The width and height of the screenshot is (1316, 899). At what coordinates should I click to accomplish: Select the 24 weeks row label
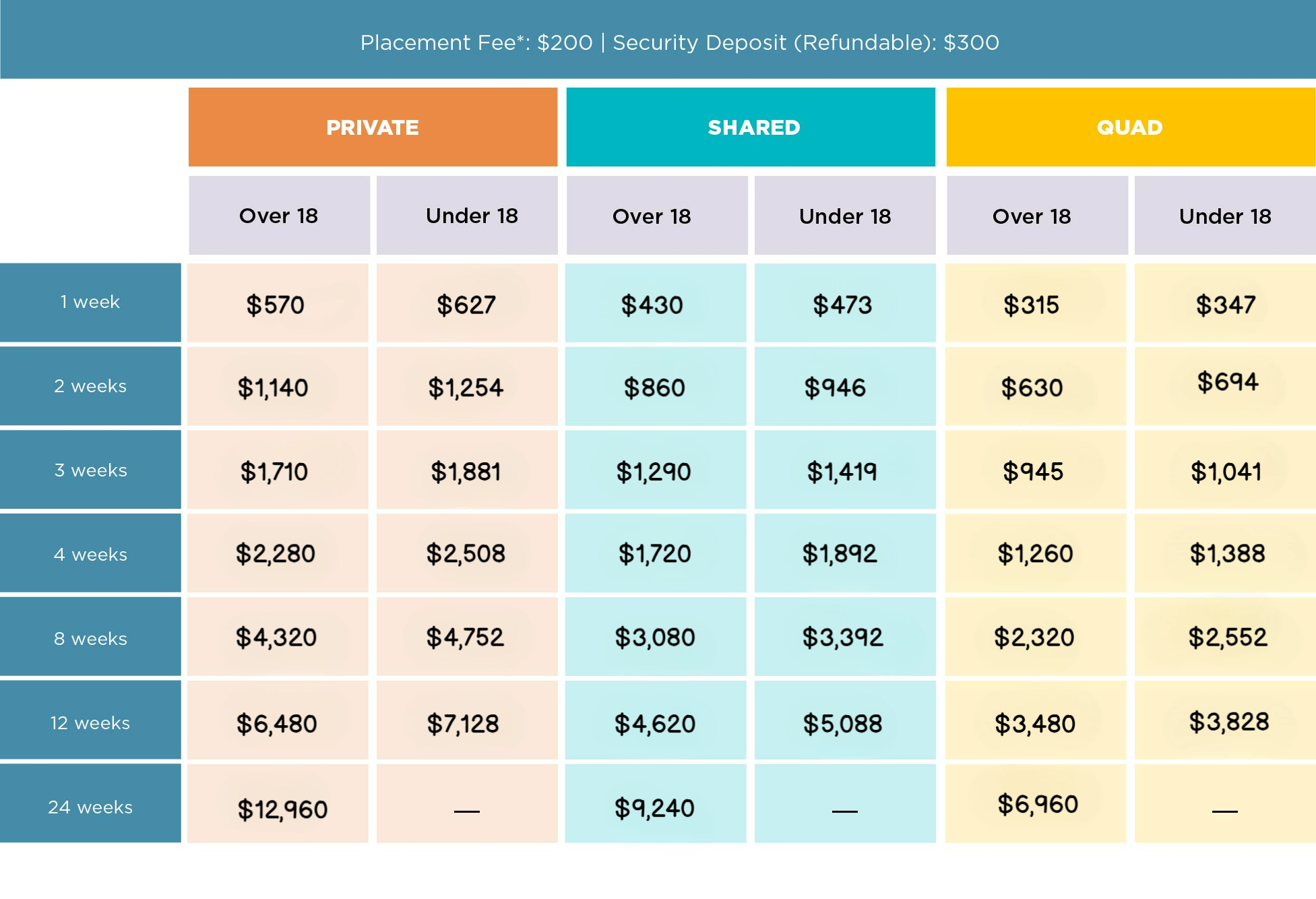pyautogui.click(x=90, y=807)
